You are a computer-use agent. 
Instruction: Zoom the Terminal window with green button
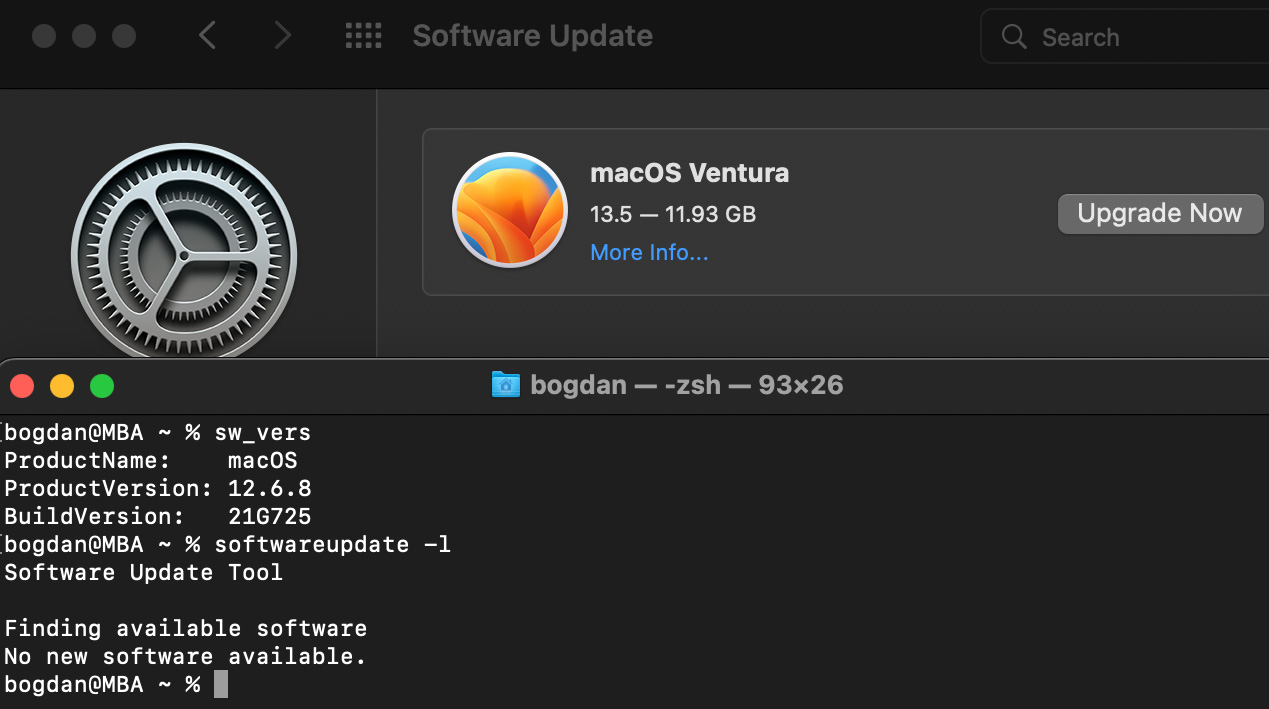tap(102, 386)
